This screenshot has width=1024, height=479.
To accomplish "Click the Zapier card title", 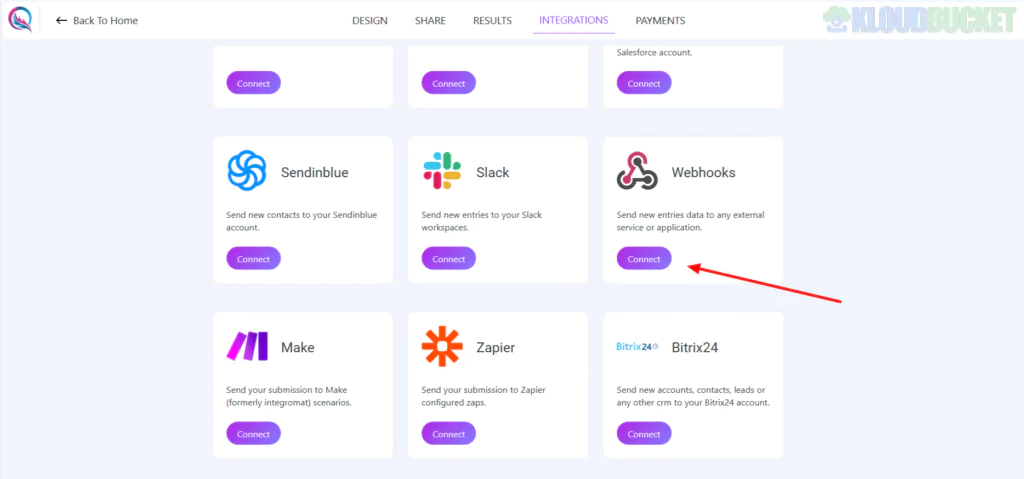I will 496,348.
